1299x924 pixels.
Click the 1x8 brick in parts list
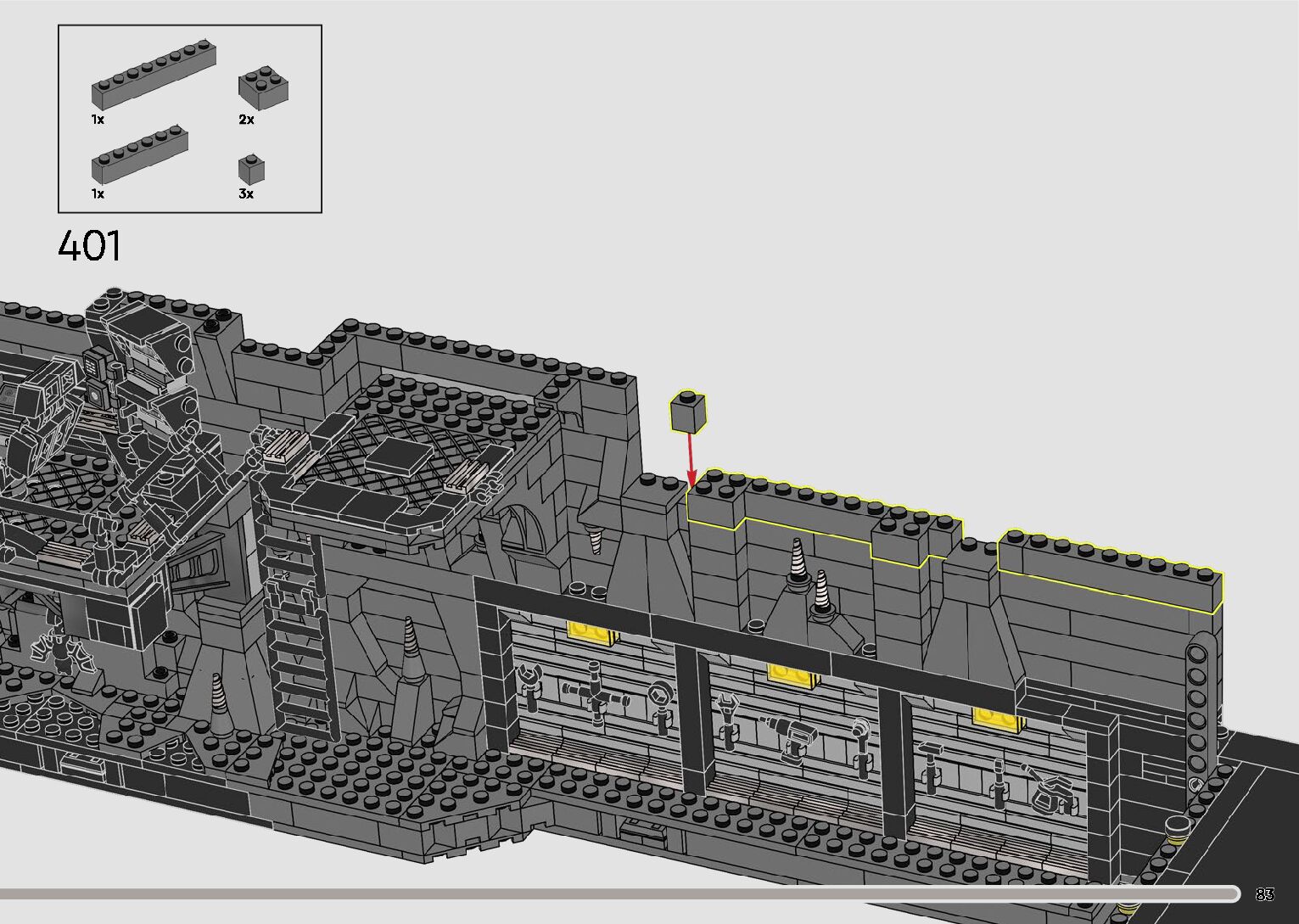[x=154, y=76]
